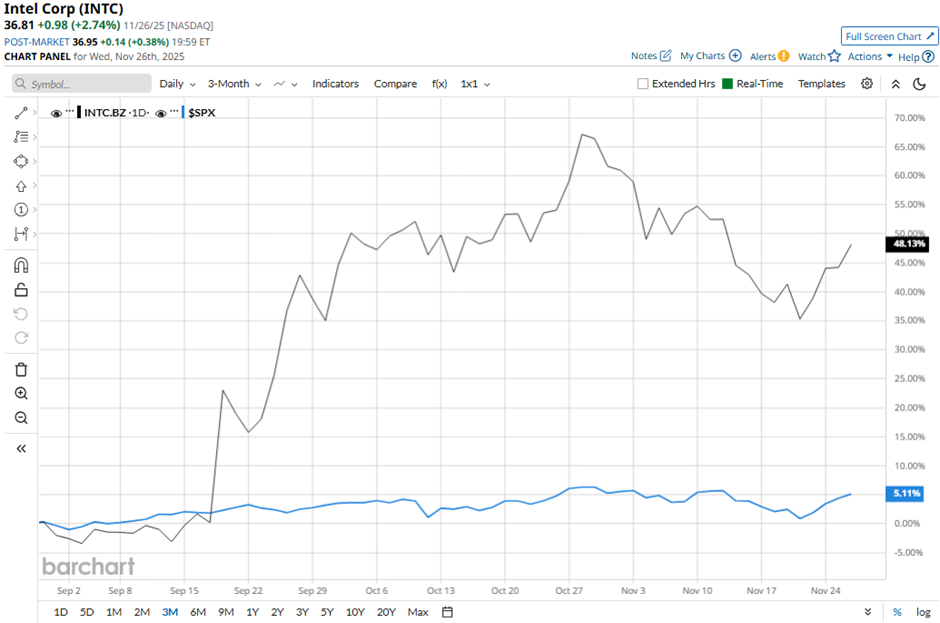Open the Help link

pyautogui.click(x=916, y=57)
